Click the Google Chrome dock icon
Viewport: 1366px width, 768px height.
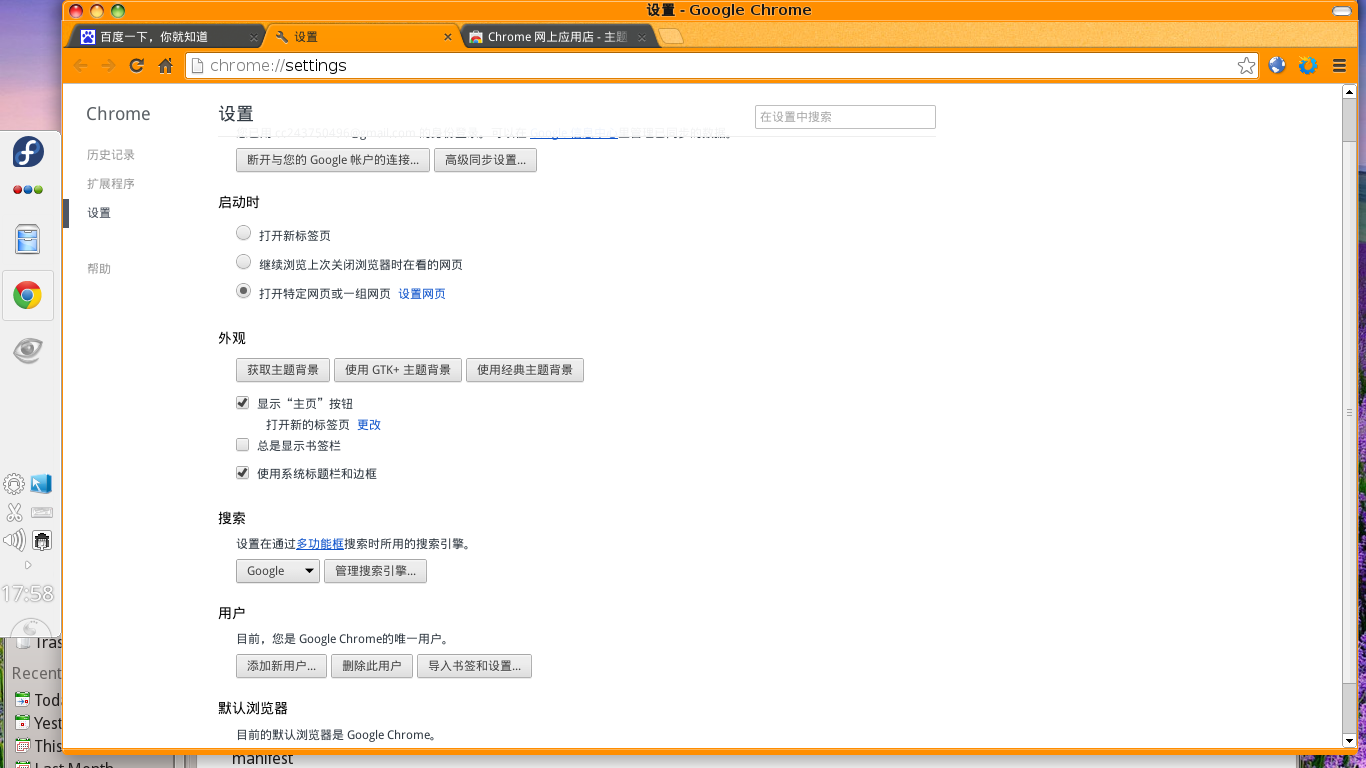click(x=27, y=296)
